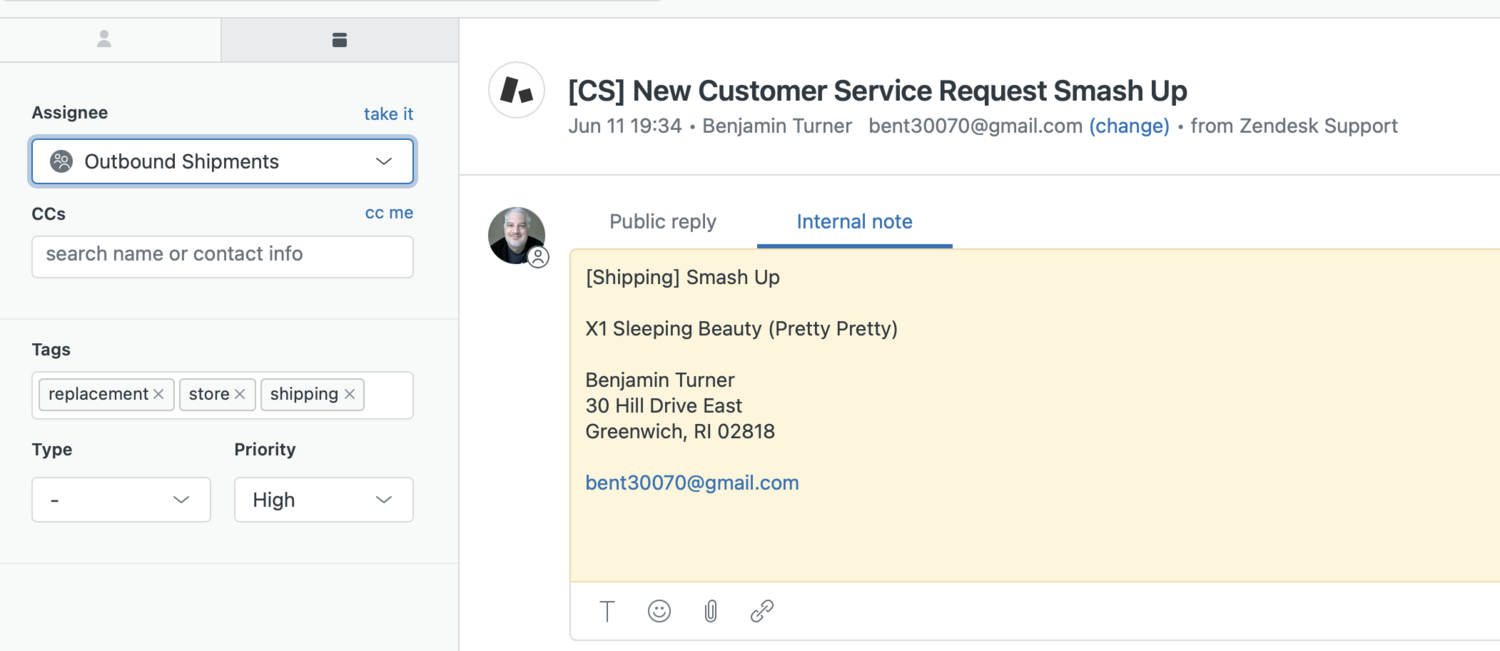Remove the store tag
This screenshot has height=651, width=1500.
tap(240, 394)
